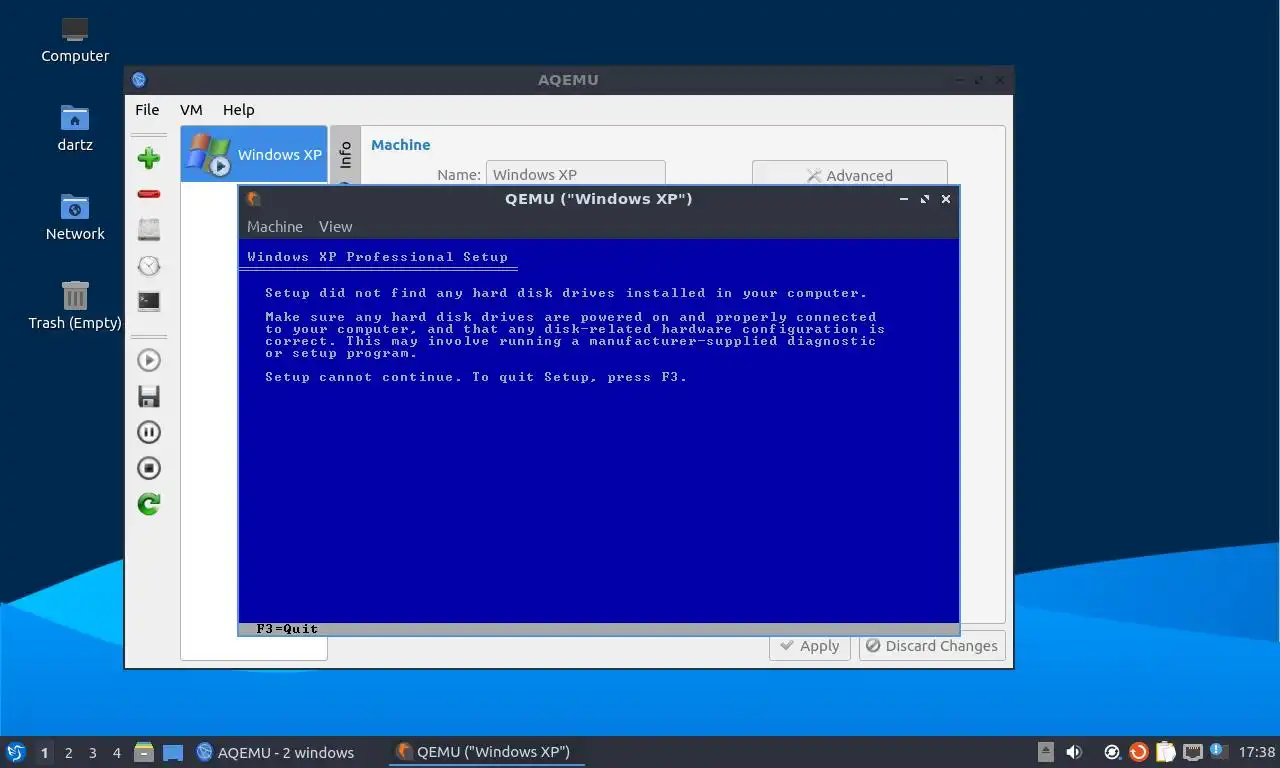
Task: Click the 17:38 clock in taskbar
Action: [1257, 752]
